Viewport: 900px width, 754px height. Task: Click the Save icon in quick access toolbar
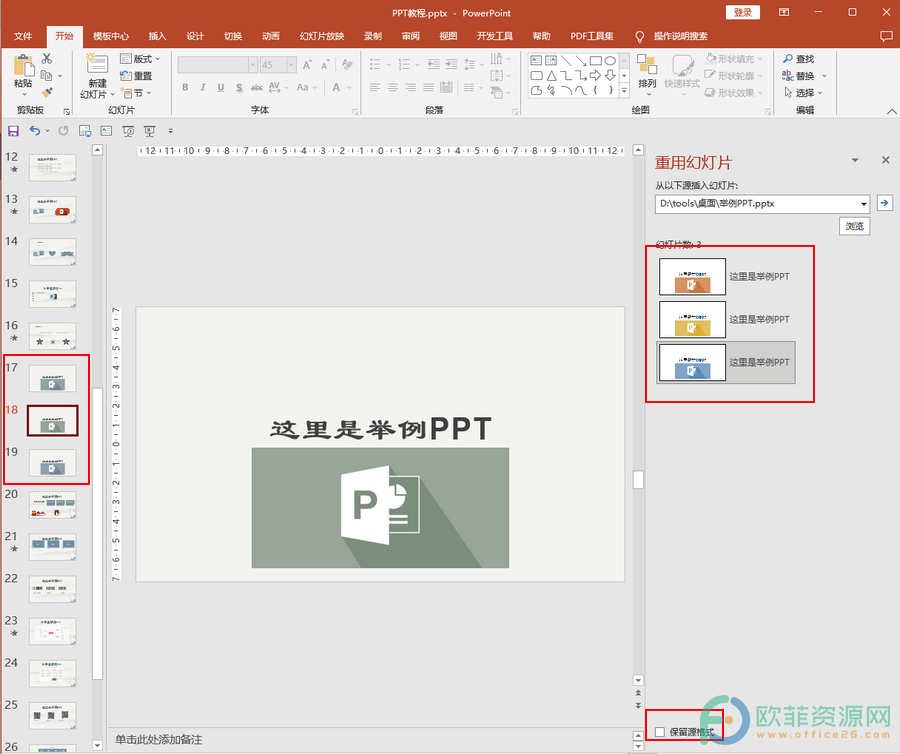coord(13,131)
